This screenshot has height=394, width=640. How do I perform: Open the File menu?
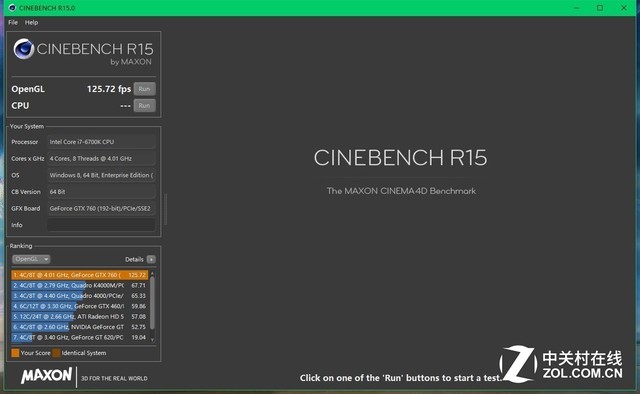pos(13,22)
